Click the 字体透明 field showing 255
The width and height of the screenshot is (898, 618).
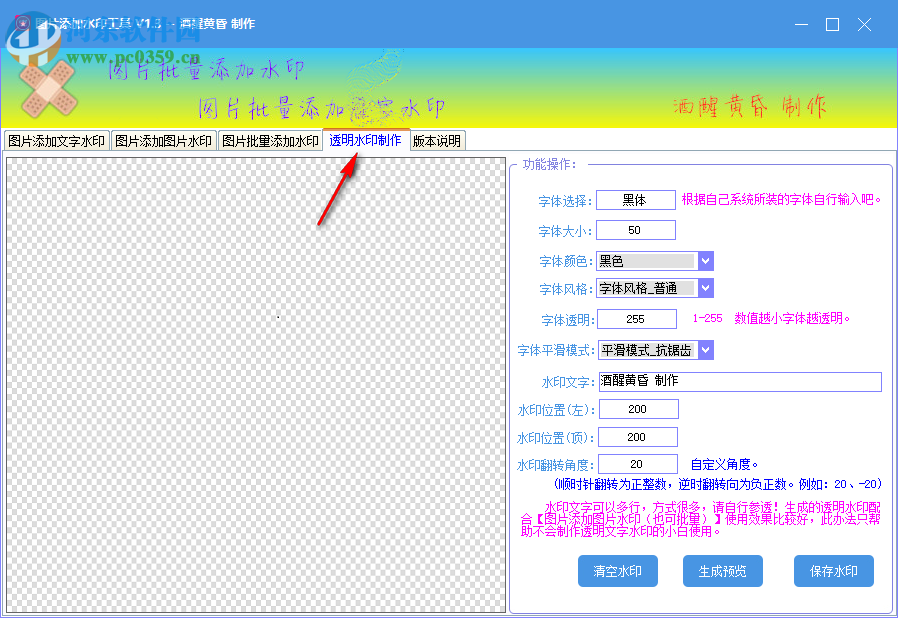click(637, 319)
